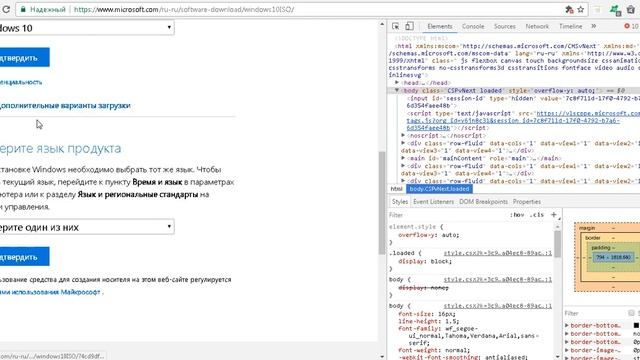Click the browser address bar URL
Viewport: 640px width, 360px height.
184,9
